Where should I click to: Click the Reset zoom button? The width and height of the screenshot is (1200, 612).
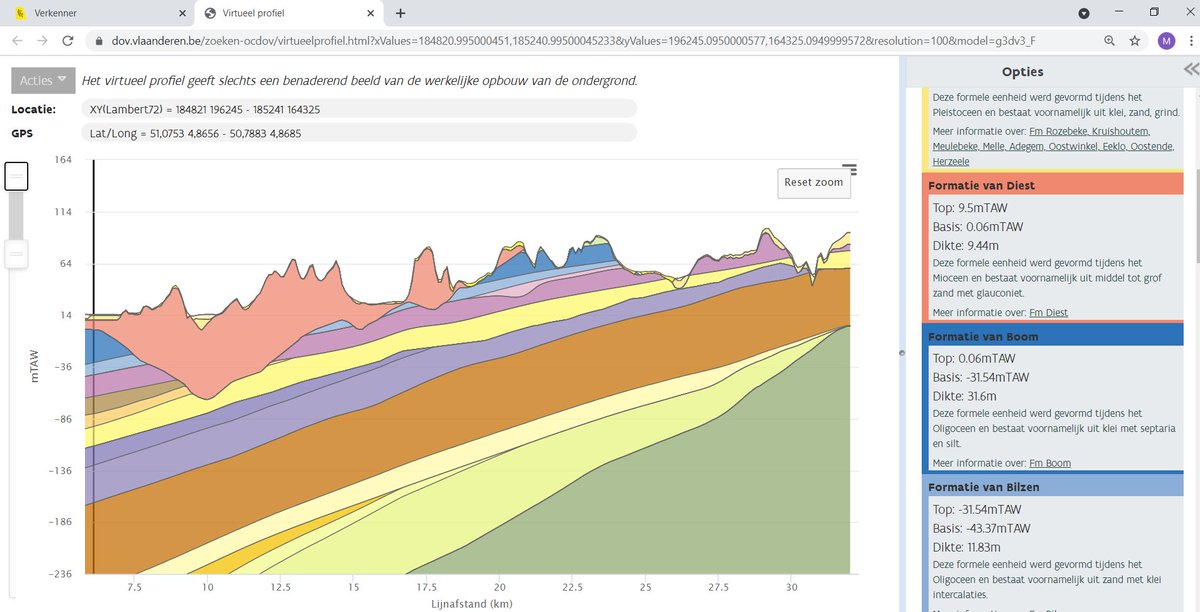coord(814,183)
